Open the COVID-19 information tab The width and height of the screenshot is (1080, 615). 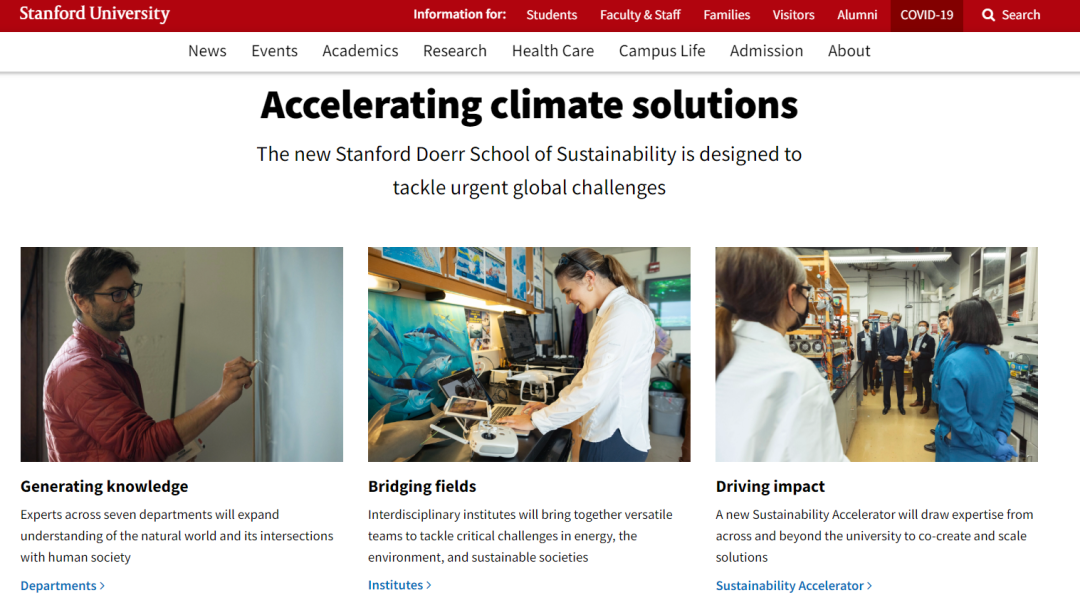pyautogui.click(x=927, y=15)
